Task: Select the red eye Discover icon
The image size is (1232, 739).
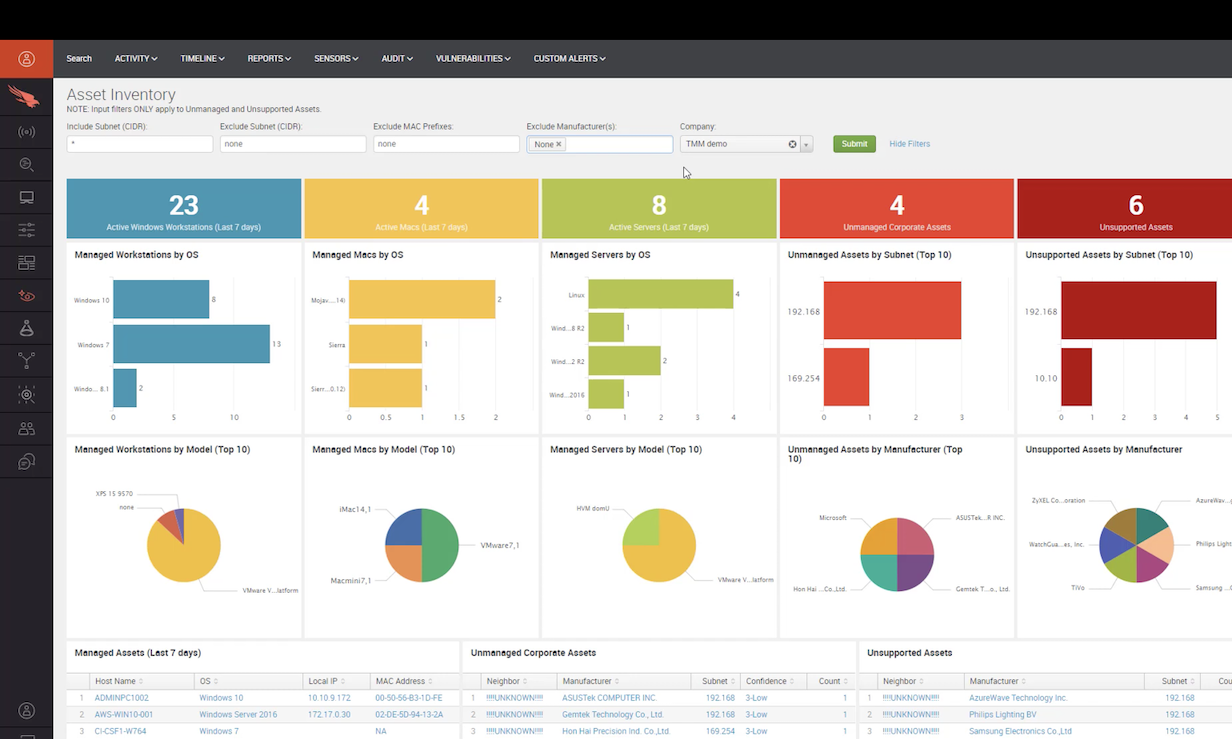Action: [26, 296]
